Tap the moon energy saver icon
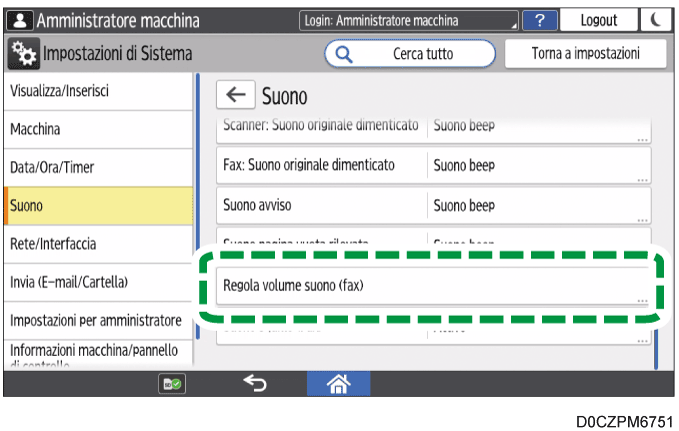 click(x=654, y=20)
